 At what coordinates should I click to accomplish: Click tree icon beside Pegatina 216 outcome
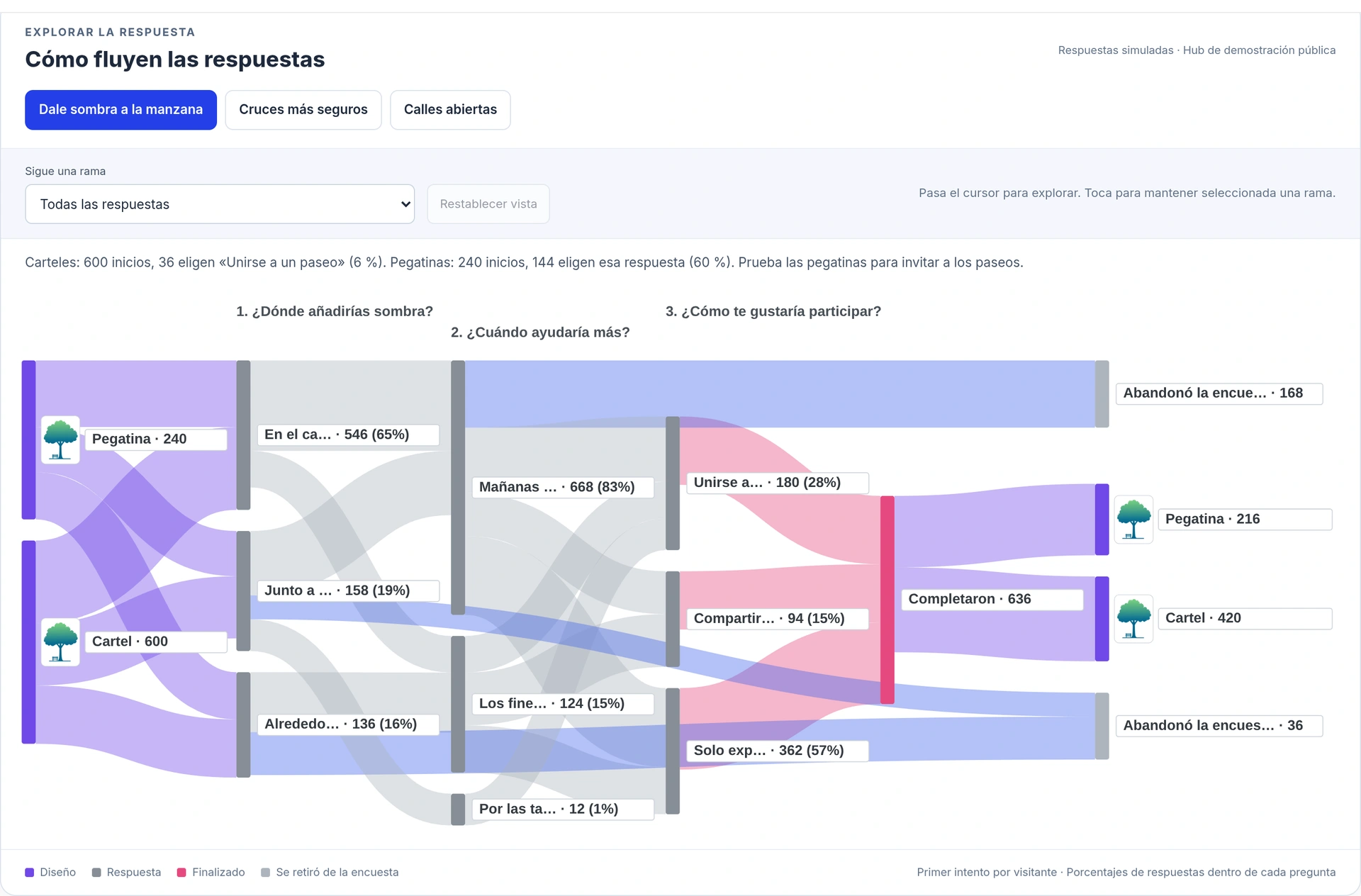pos(1133,520)
